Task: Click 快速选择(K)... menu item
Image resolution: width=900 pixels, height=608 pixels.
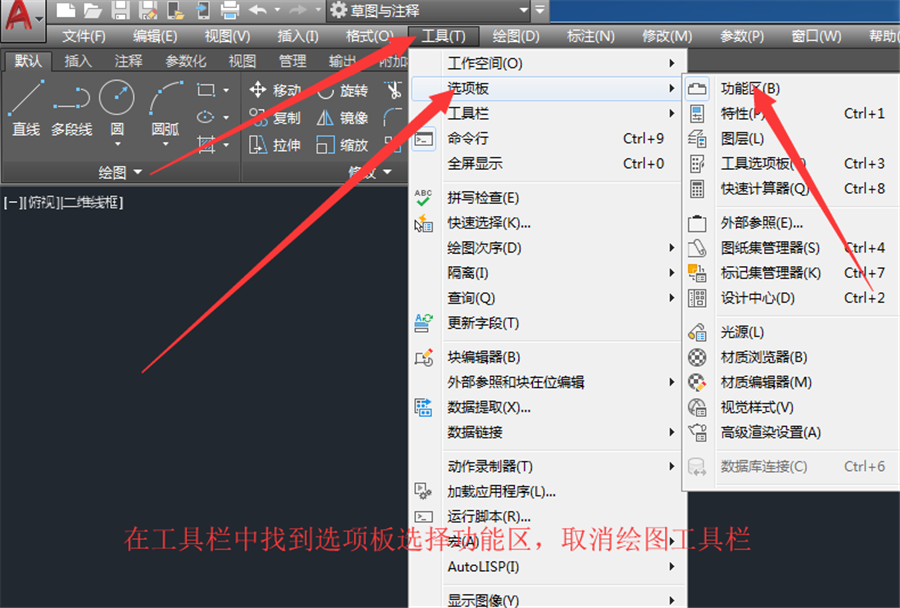Action: (548, 223)
